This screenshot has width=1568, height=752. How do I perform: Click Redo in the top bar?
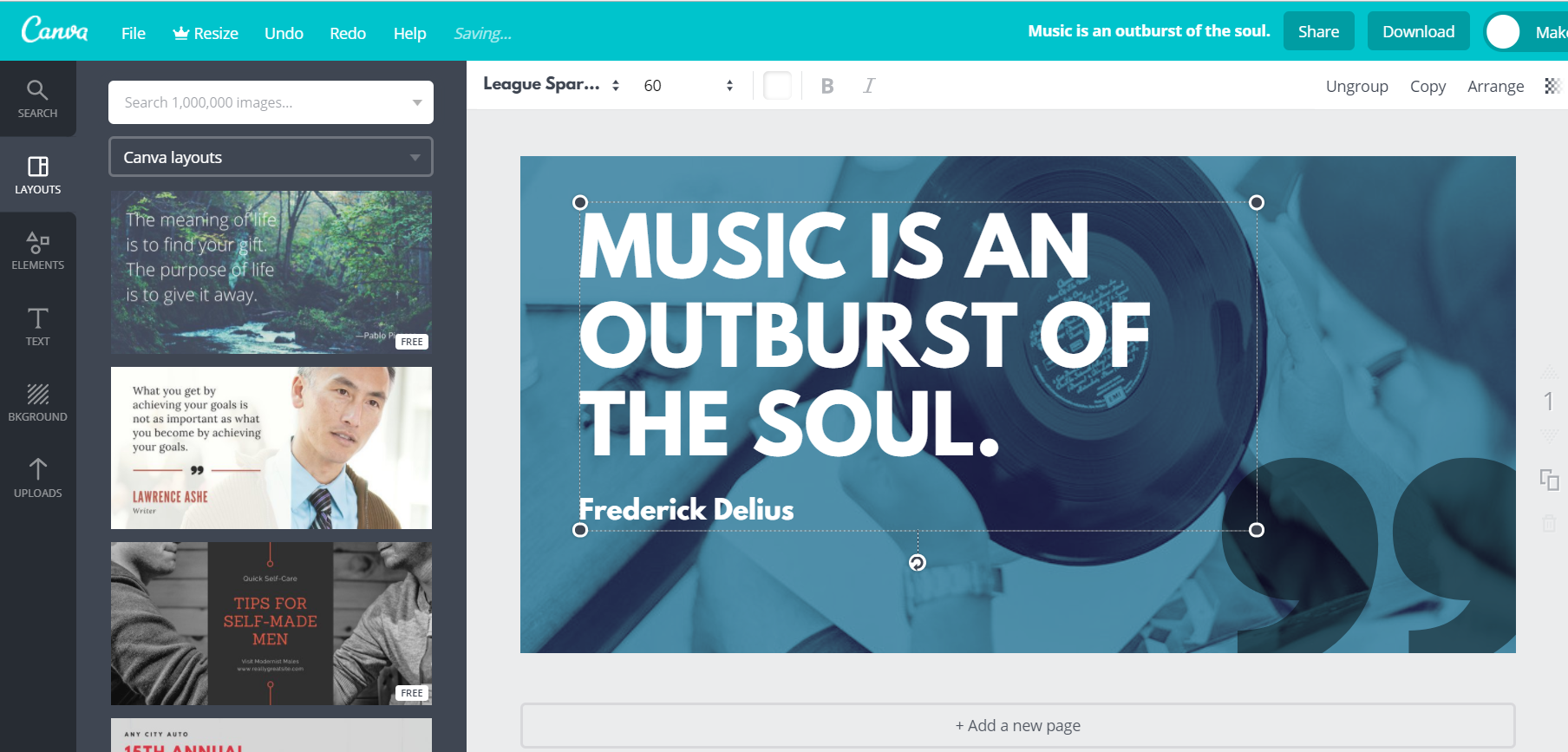(x=348, y=33)
